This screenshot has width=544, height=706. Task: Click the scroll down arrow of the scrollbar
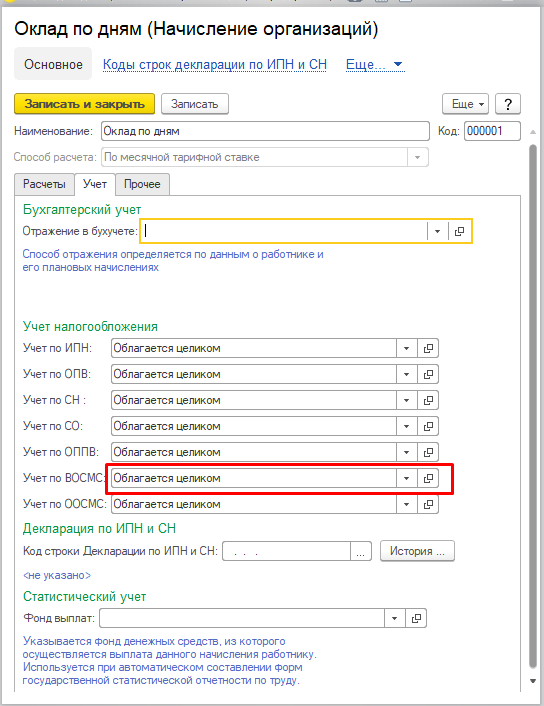[533, 681]
